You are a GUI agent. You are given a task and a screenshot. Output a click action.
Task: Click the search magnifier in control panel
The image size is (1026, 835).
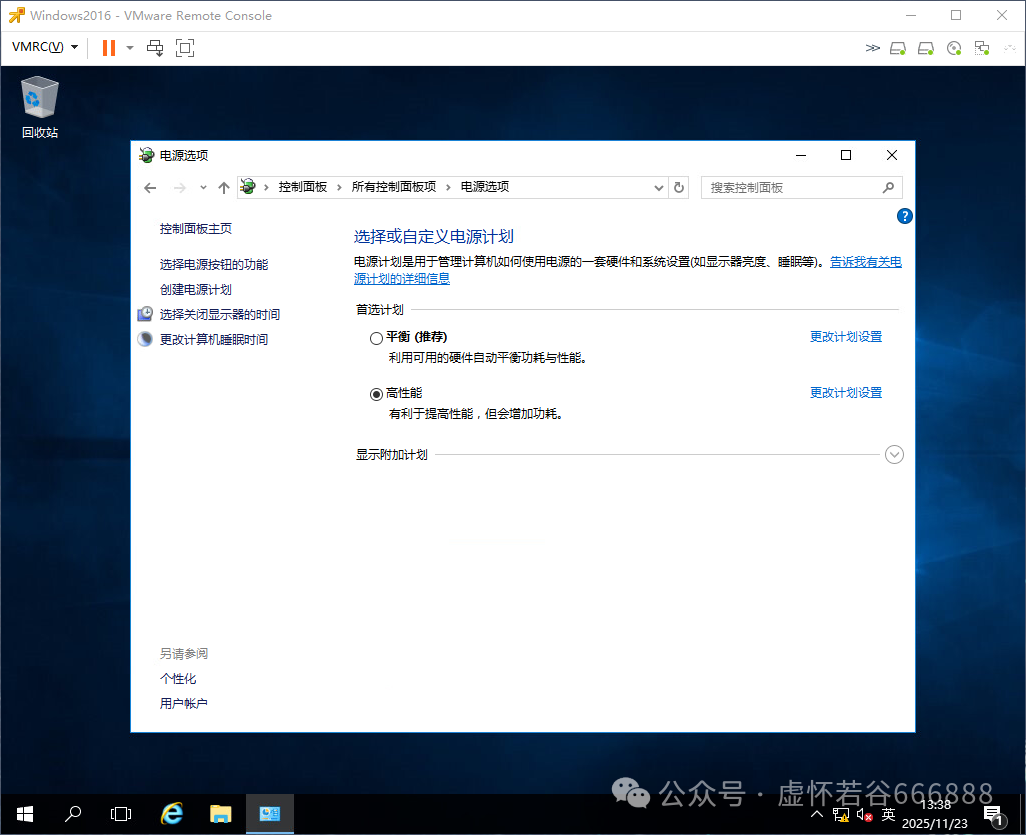[x=888, y=188]
